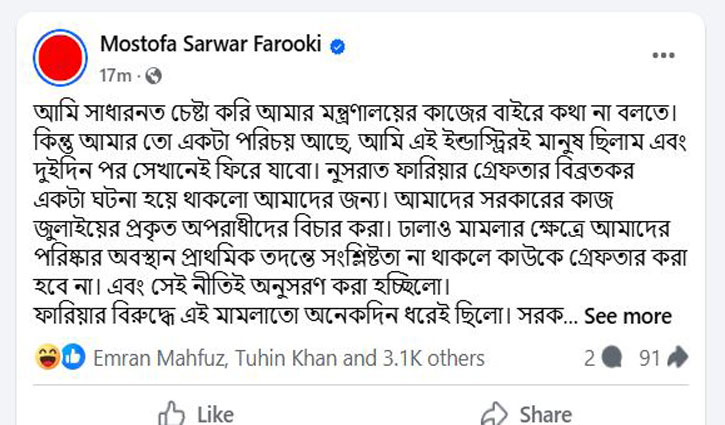Image resolution: width=725 pixels, height=425 pixels.
Task: Click the arrow icon of the Share button
Action: [494, 412]
